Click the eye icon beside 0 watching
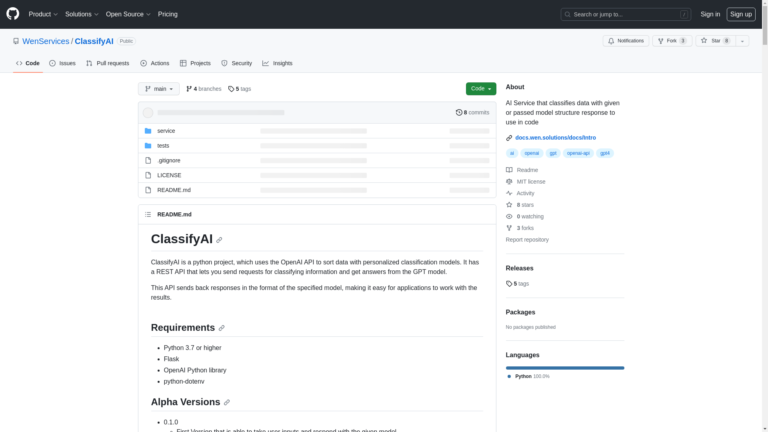768x432 pixels. 509,216
